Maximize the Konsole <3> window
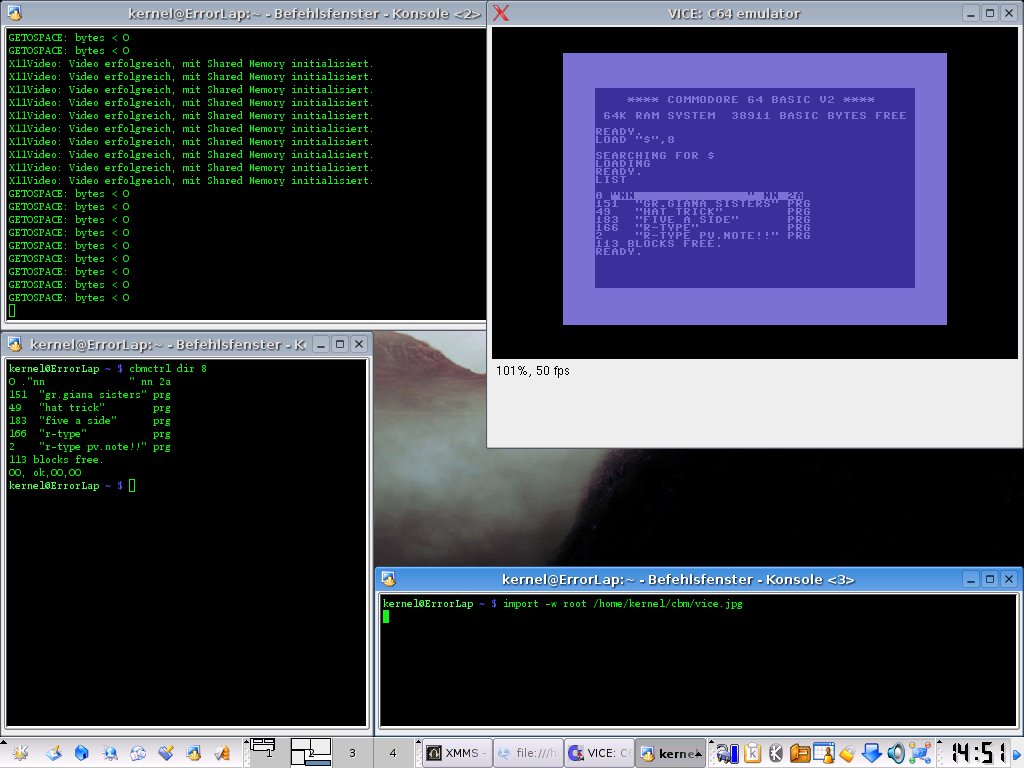 (989, 579)
